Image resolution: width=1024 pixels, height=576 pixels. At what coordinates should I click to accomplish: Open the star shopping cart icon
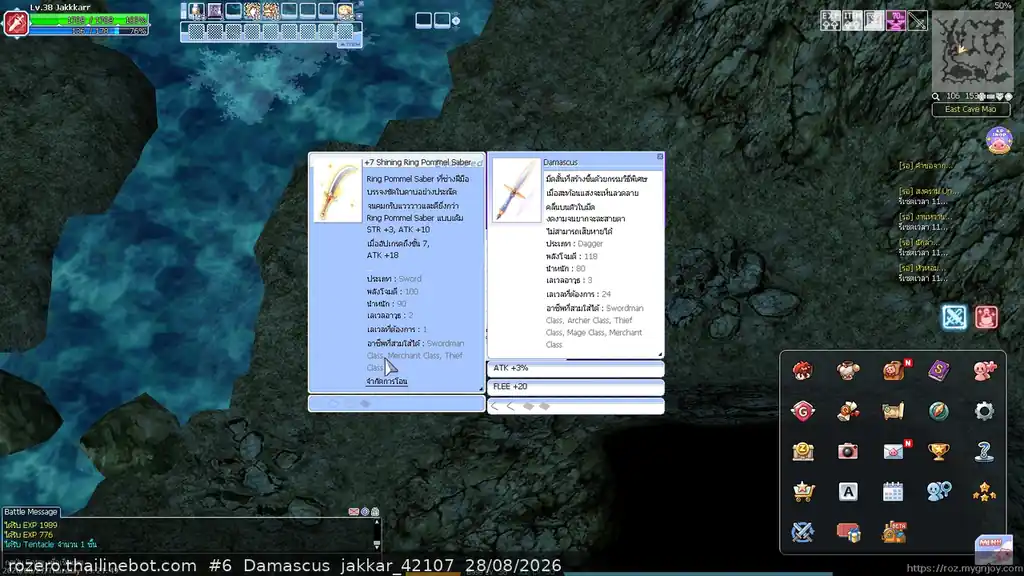803,492
